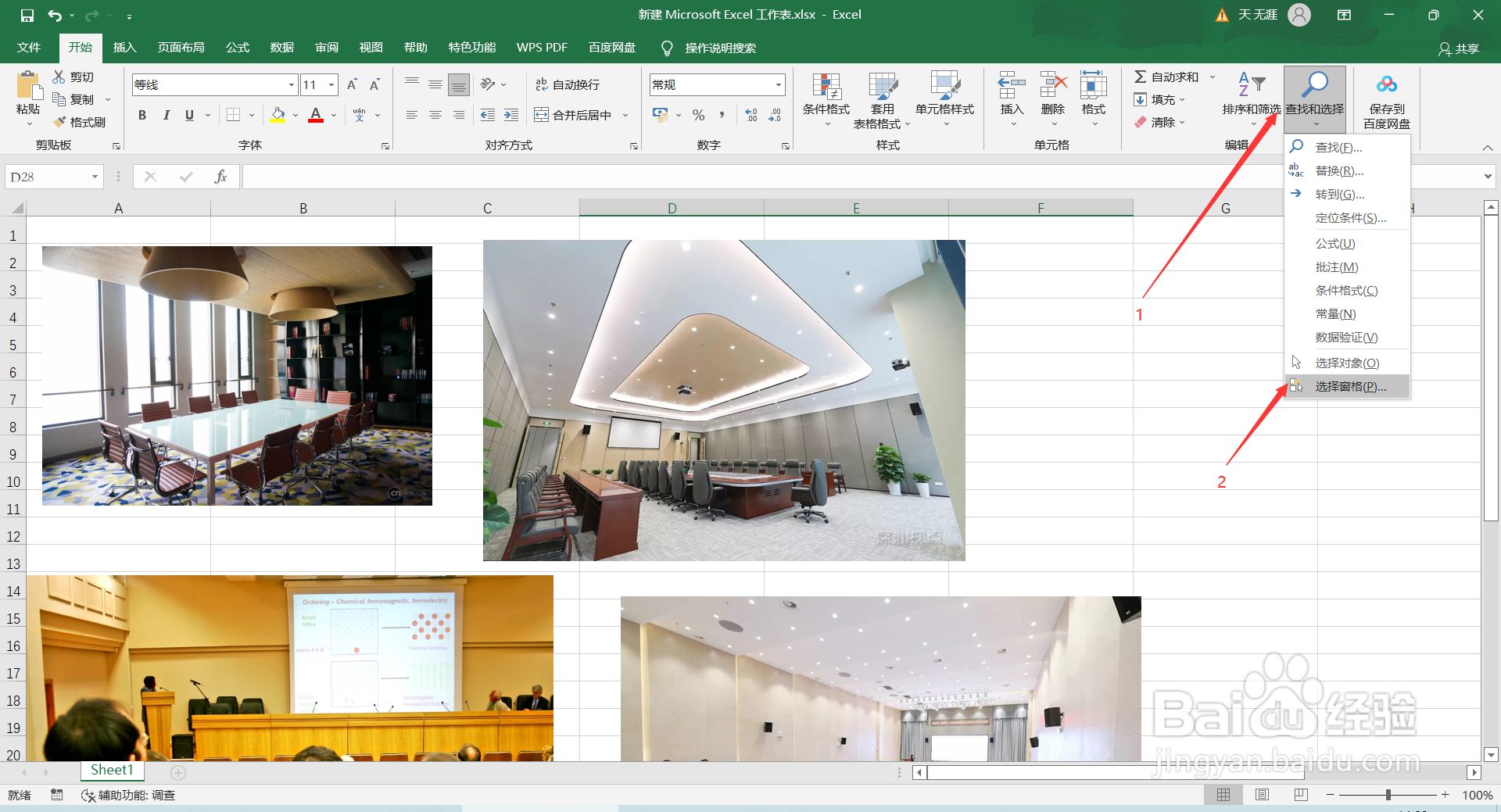Choose 选择窗格(P)... from the menu

[1347, 386]
